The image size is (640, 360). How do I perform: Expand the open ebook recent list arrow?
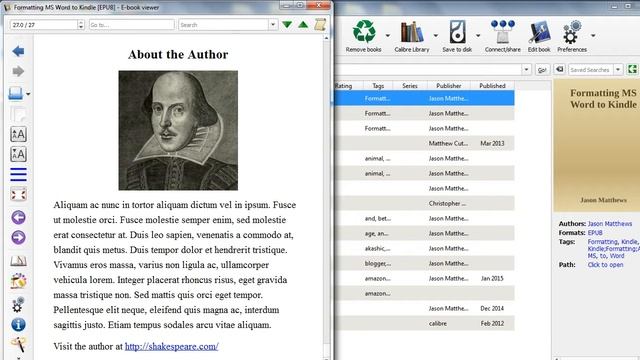point(28,94)
